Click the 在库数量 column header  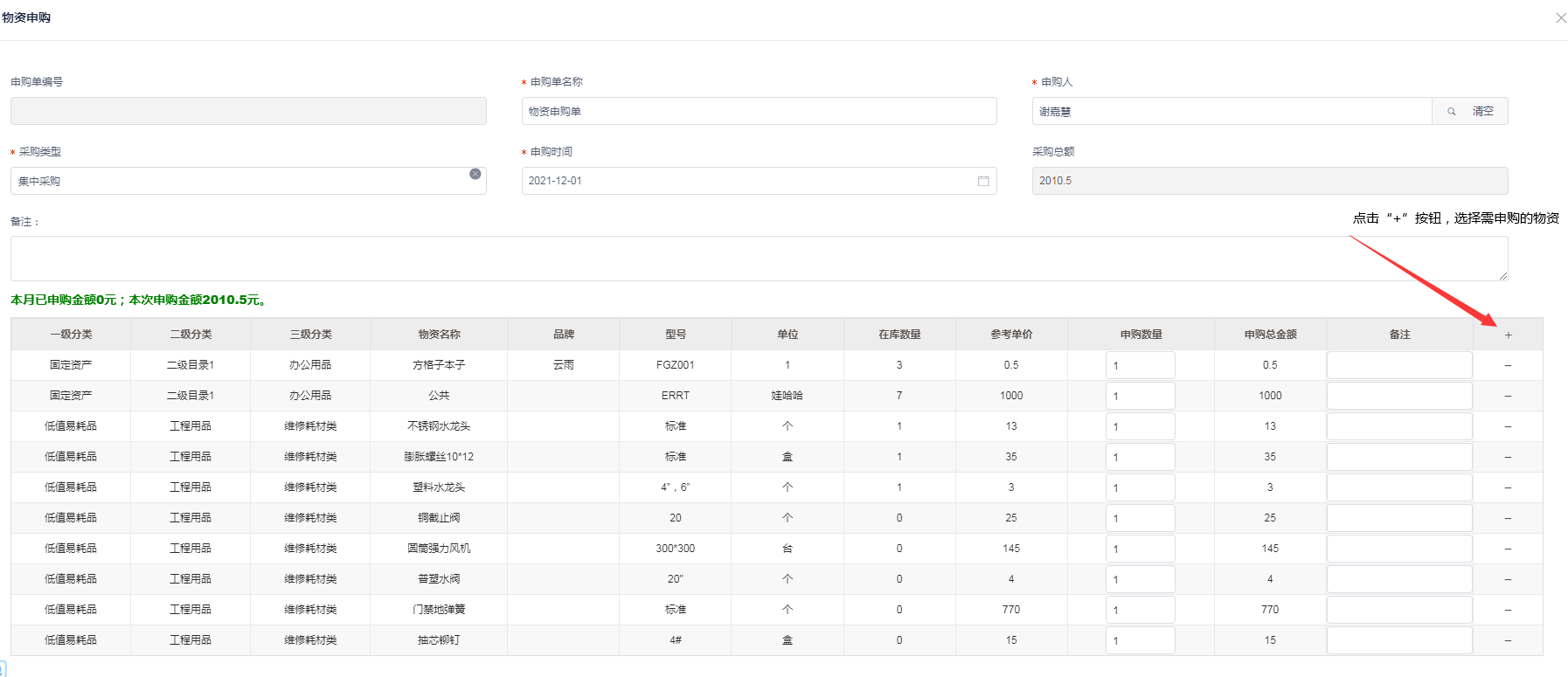pyautogui.click(x=899, y=335)
